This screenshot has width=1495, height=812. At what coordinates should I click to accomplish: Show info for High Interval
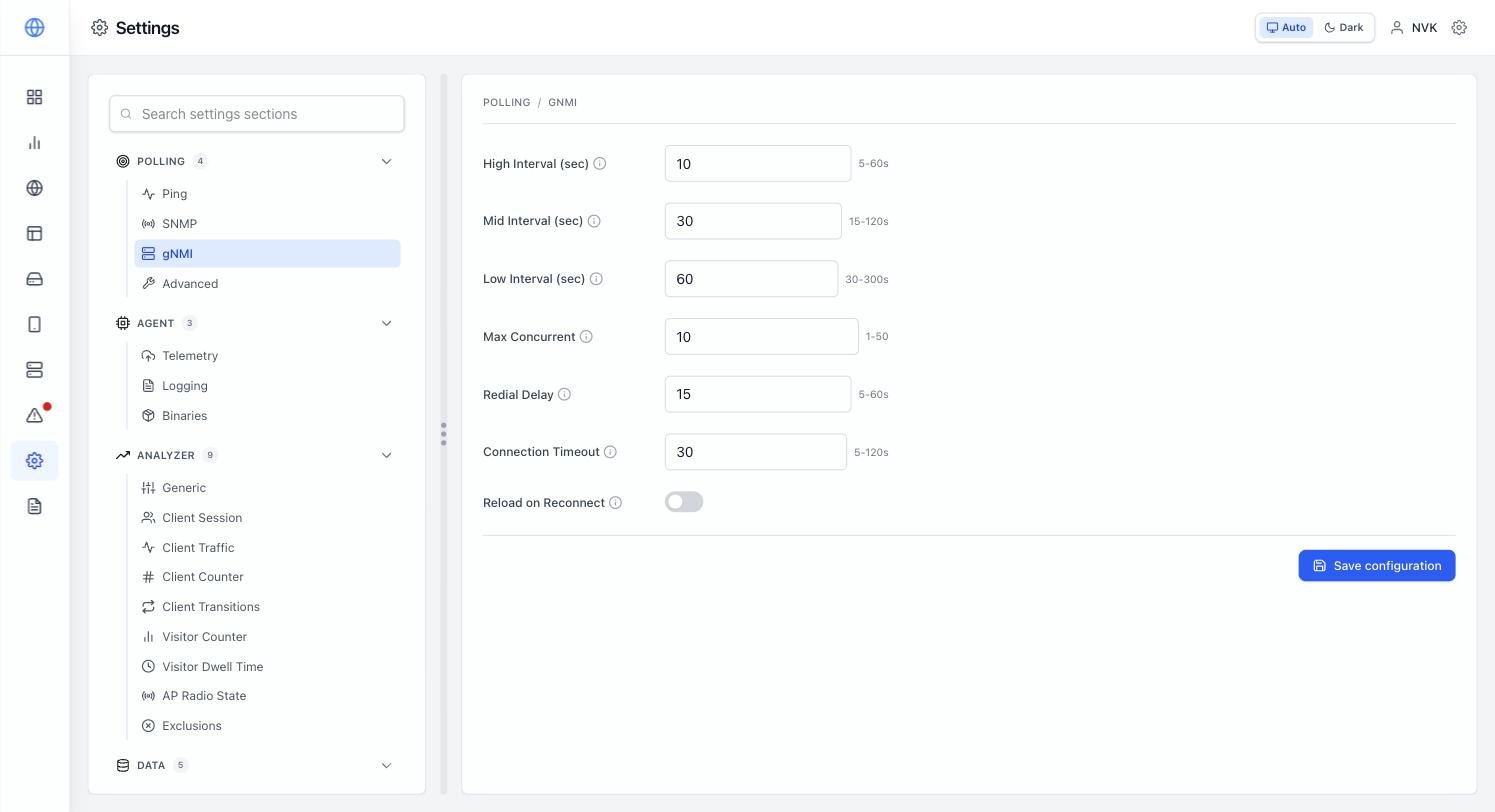600,163
